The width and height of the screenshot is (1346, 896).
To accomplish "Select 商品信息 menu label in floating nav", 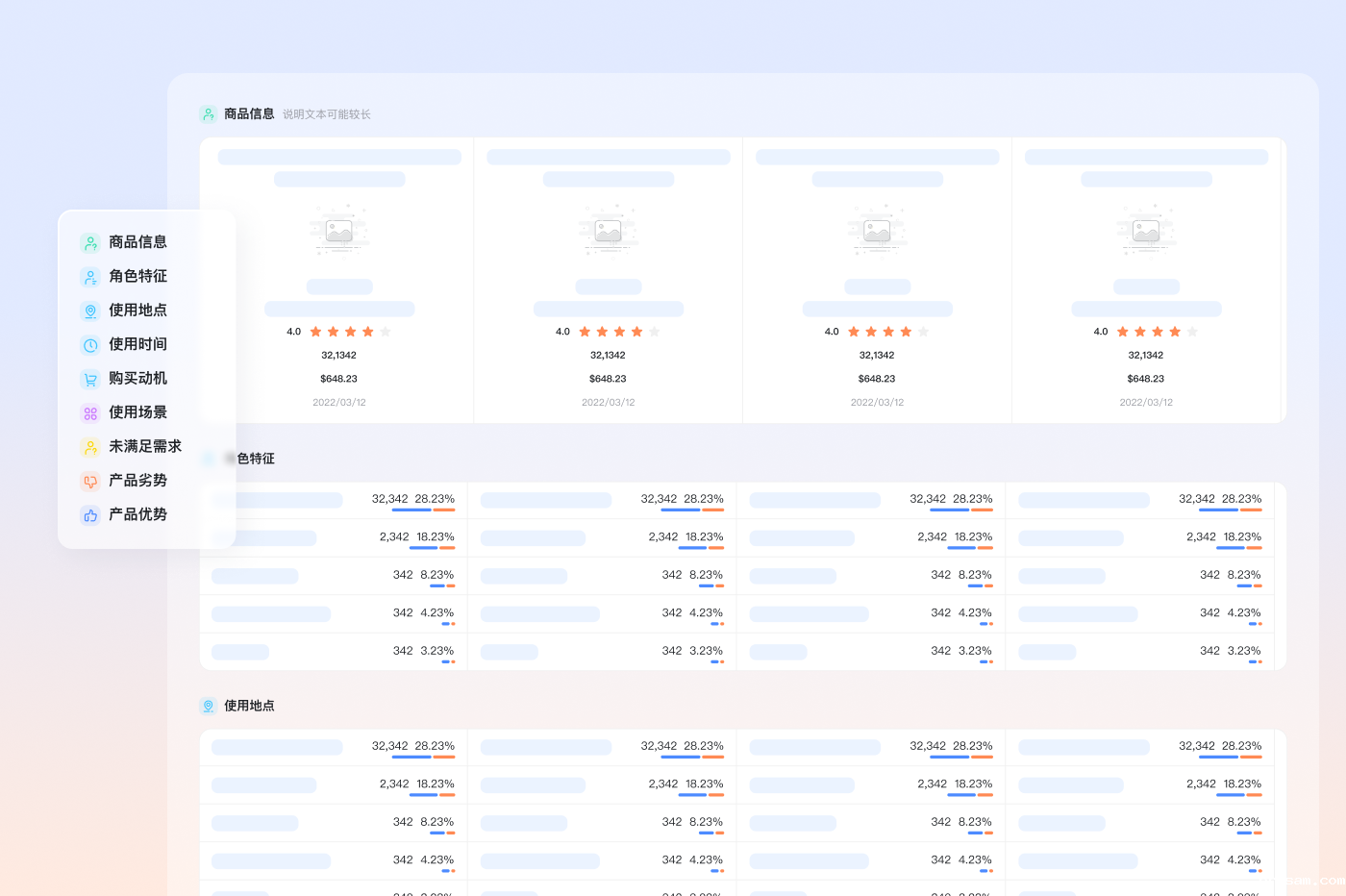I will (137, 242).
